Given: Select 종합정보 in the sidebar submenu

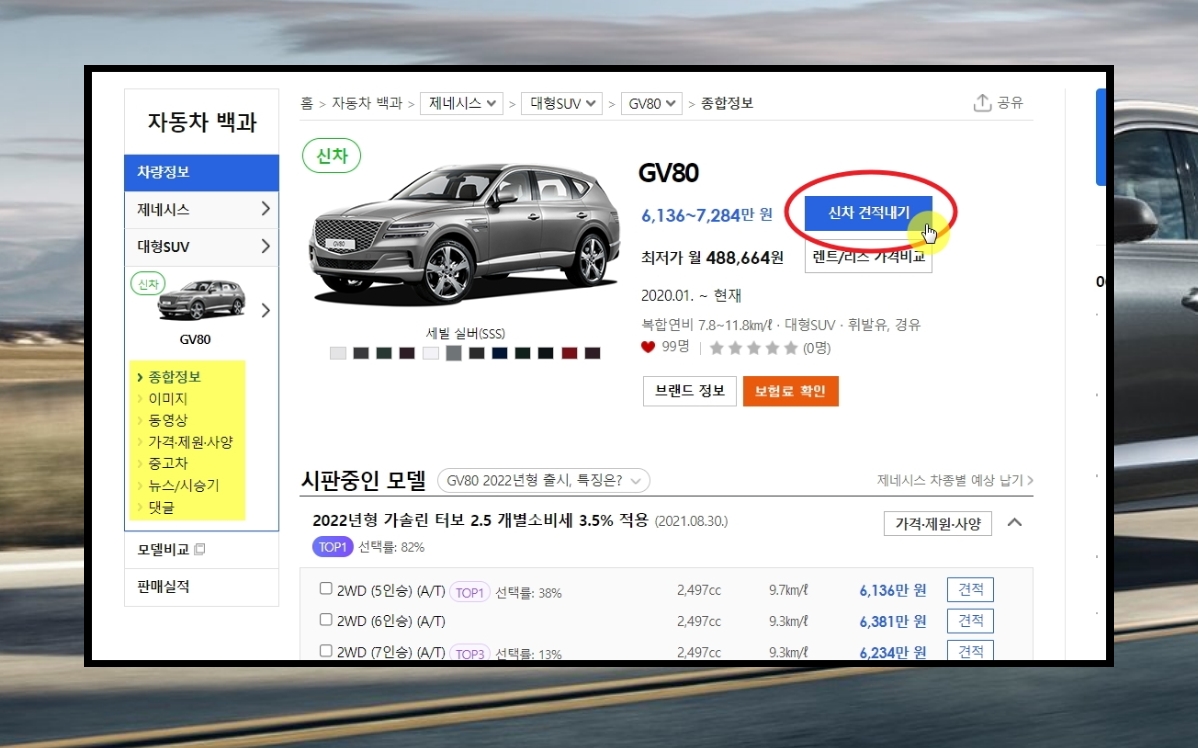Looking at the screenshot, I should tap(174, 377).
